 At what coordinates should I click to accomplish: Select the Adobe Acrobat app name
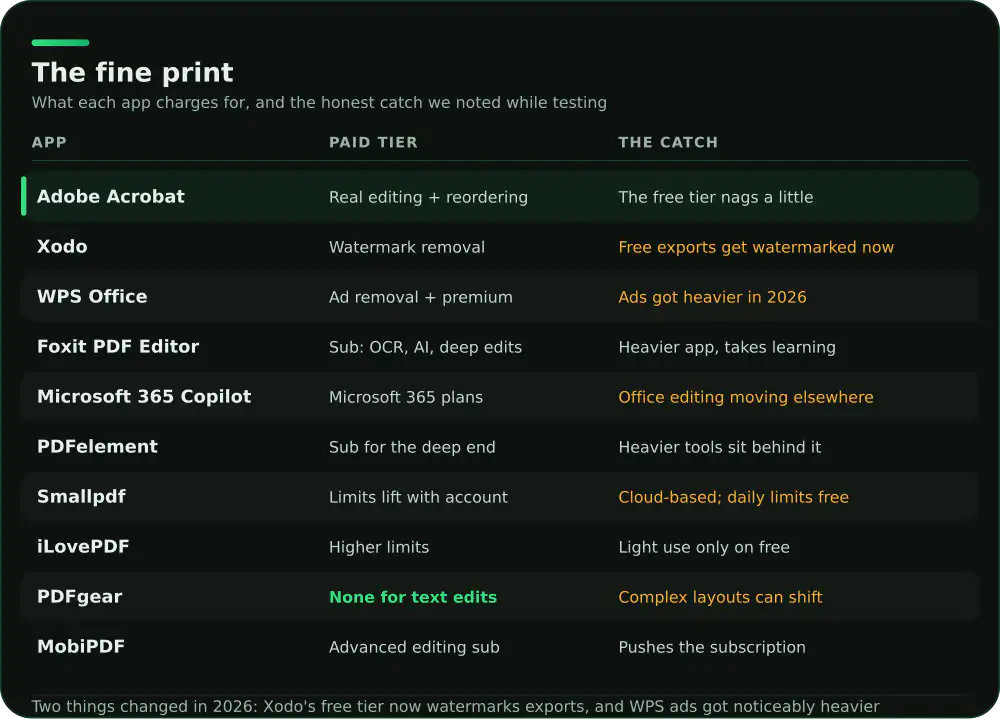point(111,196)
